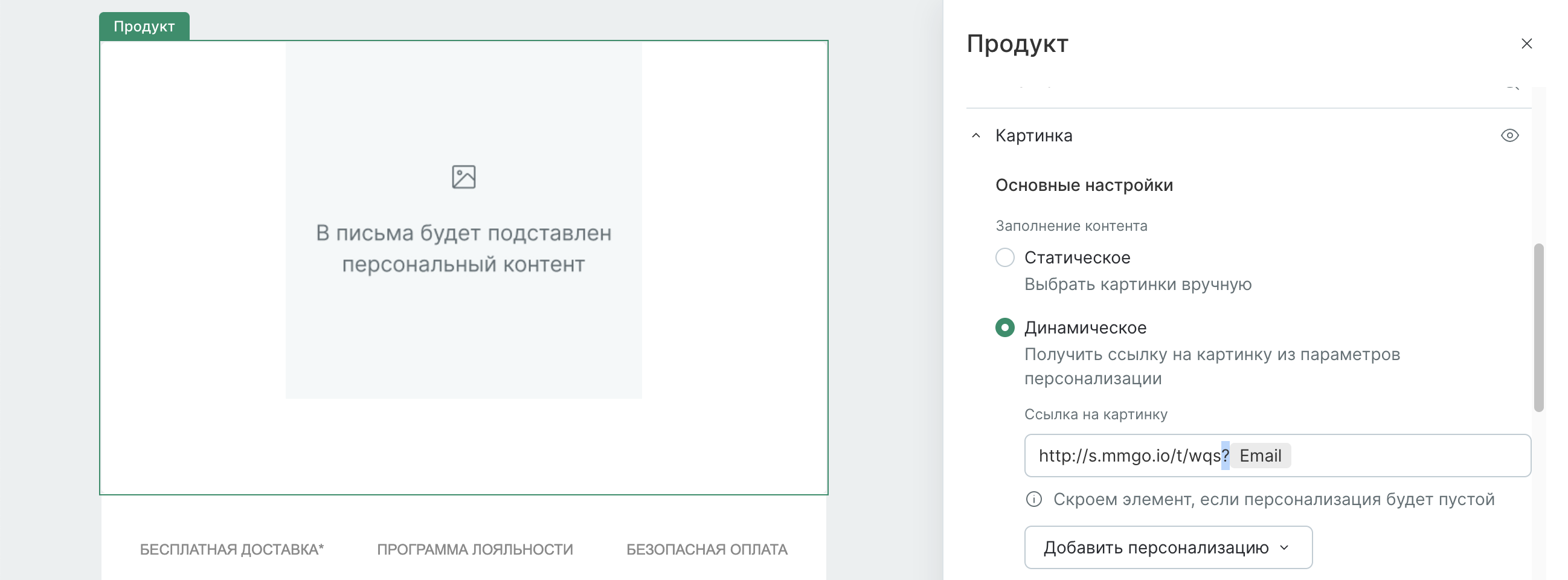Click Основные настройки heading

pos(1084,185)
